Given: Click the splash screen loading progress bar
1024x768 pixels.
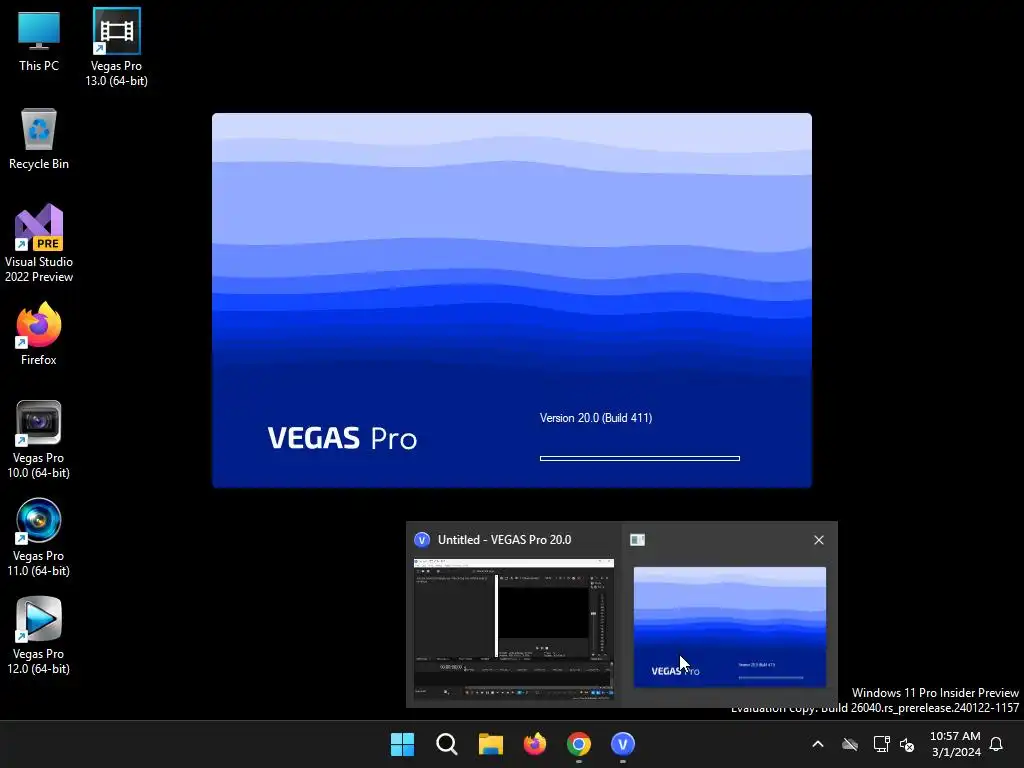Looking at the screenshot, I should point(639,458).
